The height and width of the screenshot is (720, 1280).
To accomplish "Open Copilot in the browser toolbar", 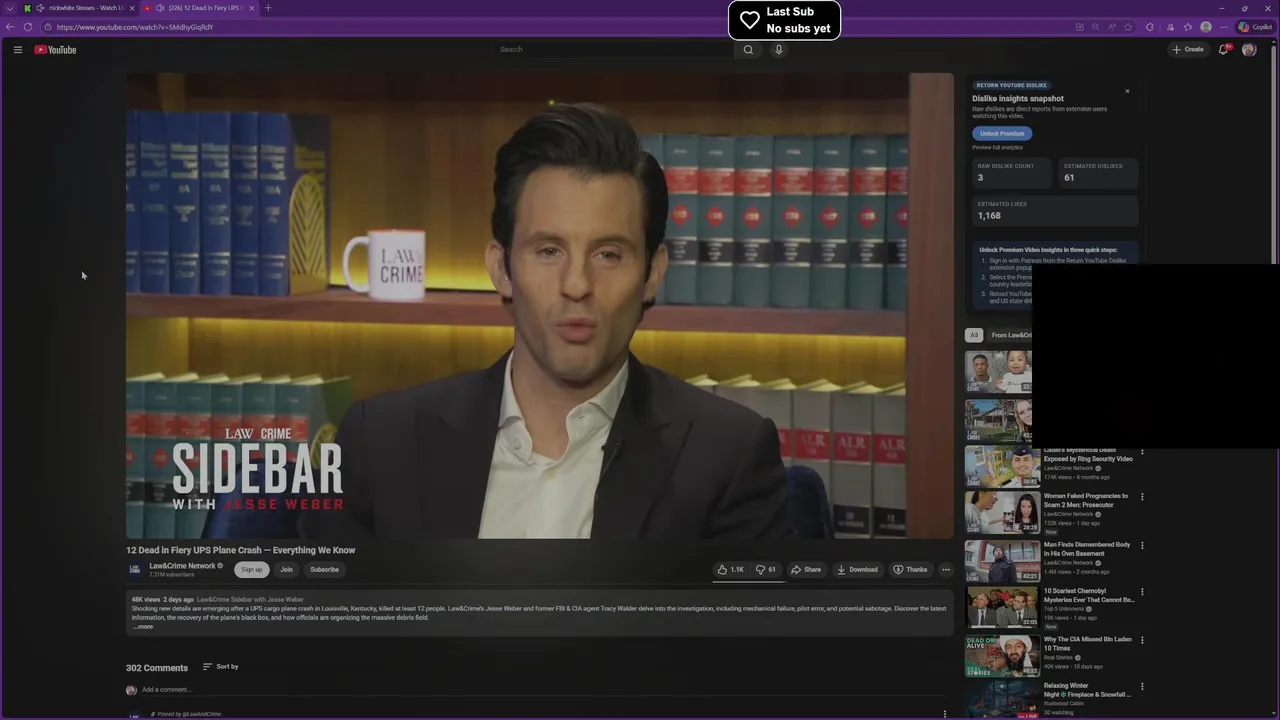I will tap(1255, 27).
